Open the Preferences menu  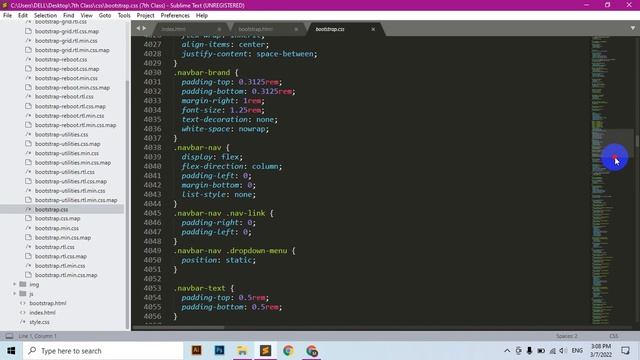[x=175, y=15]
